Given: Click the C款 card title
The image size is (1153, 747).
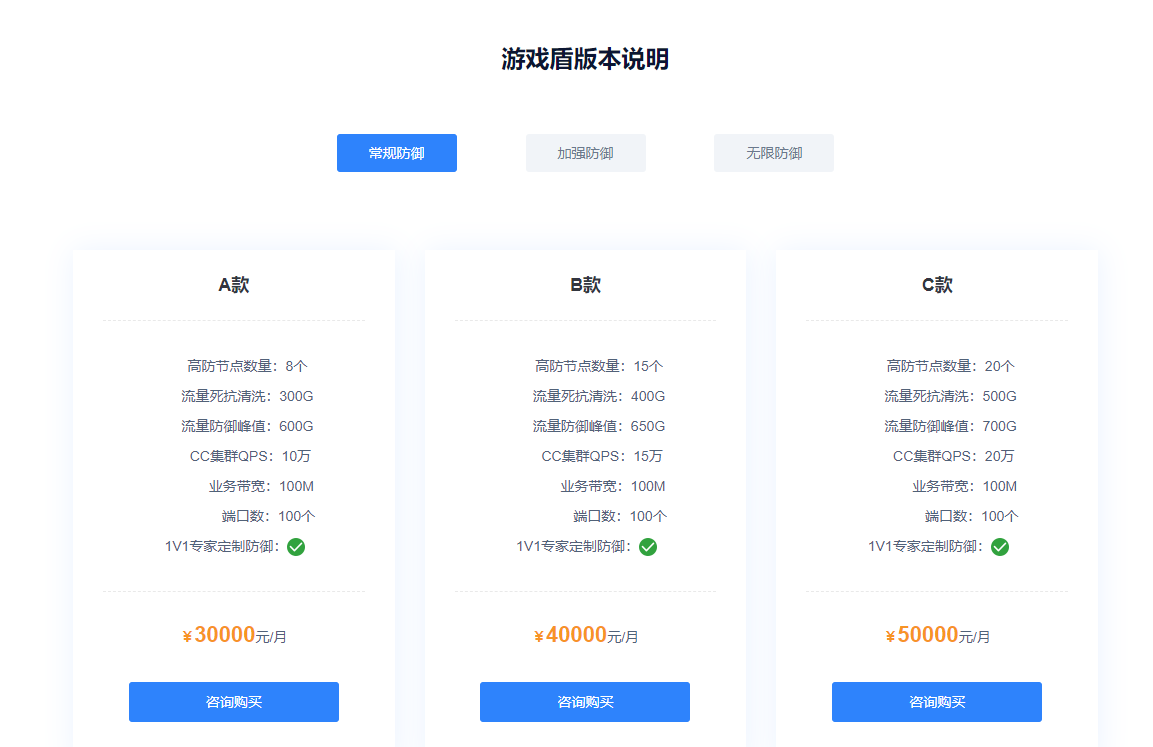Looking at the screenshot, I should [x=937, y=285].
